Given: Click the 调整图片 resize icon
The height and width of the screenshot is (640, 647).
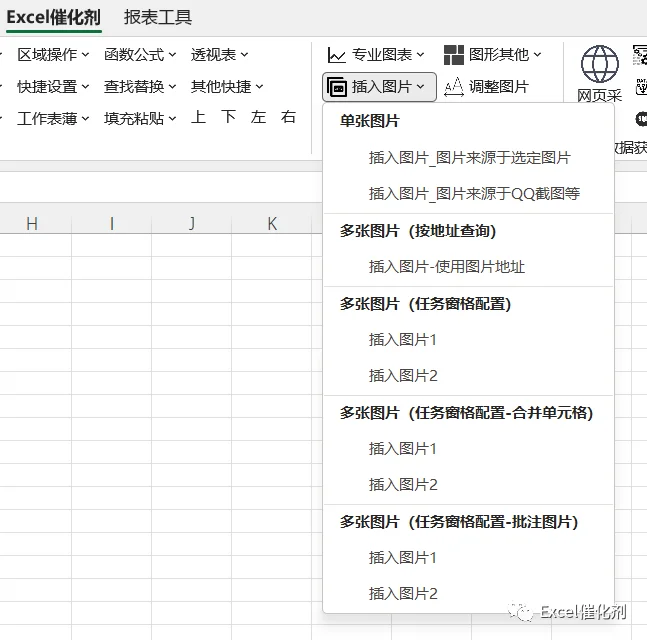Looking at the screenshot, I should [454, 87].
